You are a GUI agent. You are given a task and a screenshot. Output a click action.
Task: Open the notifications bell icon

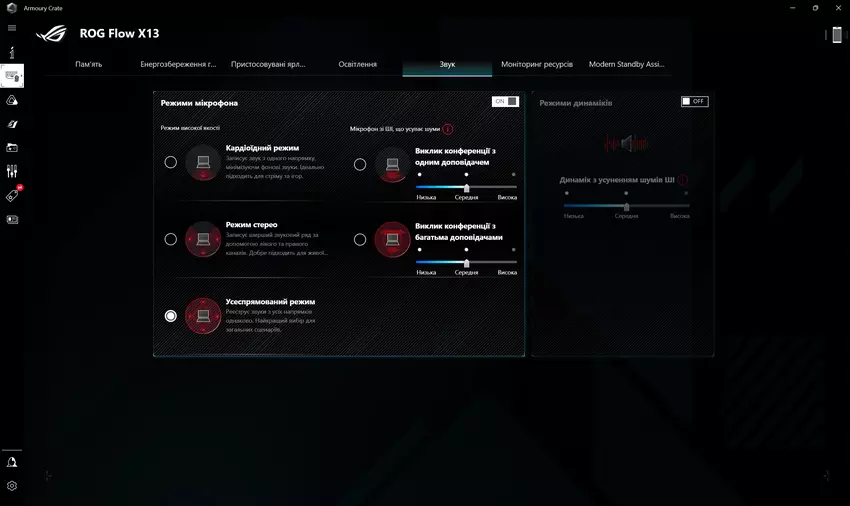point(12,462)
